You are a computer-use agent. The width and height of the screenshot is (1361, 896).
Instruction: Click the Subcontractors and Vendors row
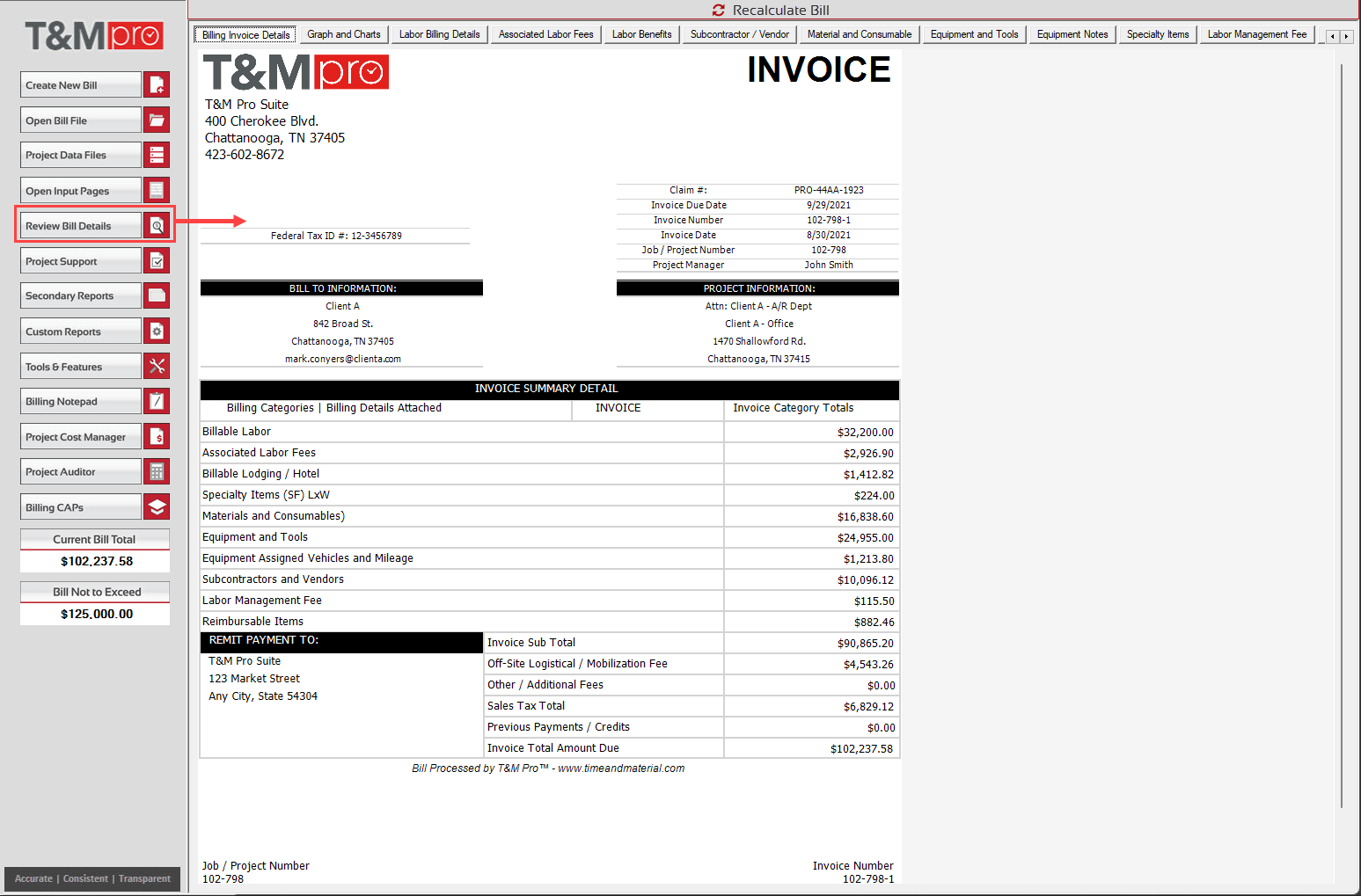(550, 579)
